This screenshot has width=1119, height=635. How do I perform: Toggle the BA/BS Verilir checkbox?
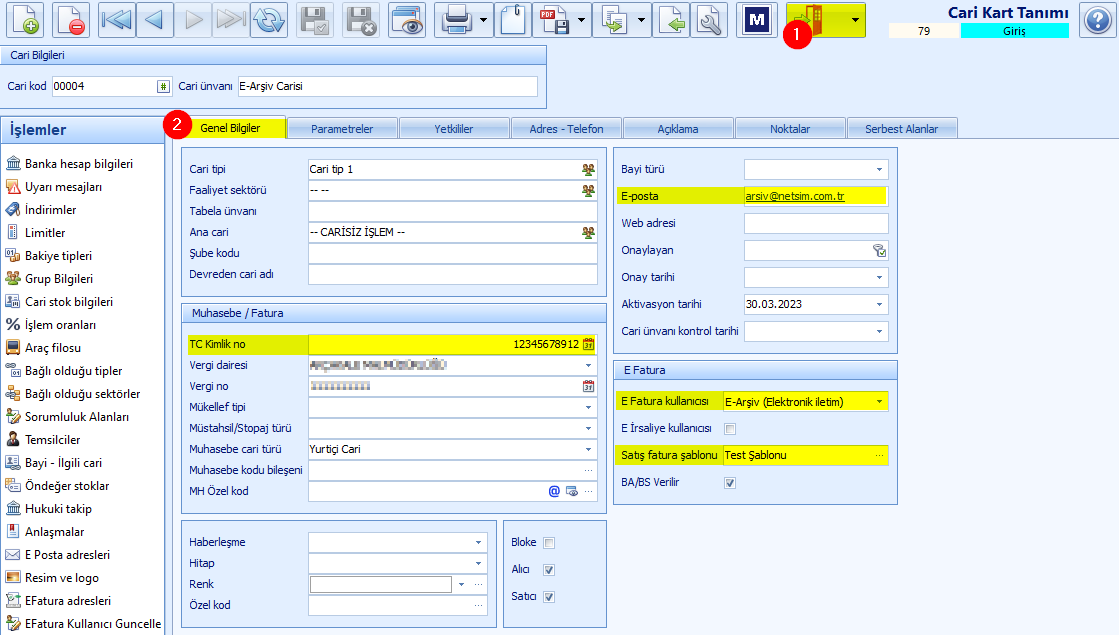[x=730, y=483]
